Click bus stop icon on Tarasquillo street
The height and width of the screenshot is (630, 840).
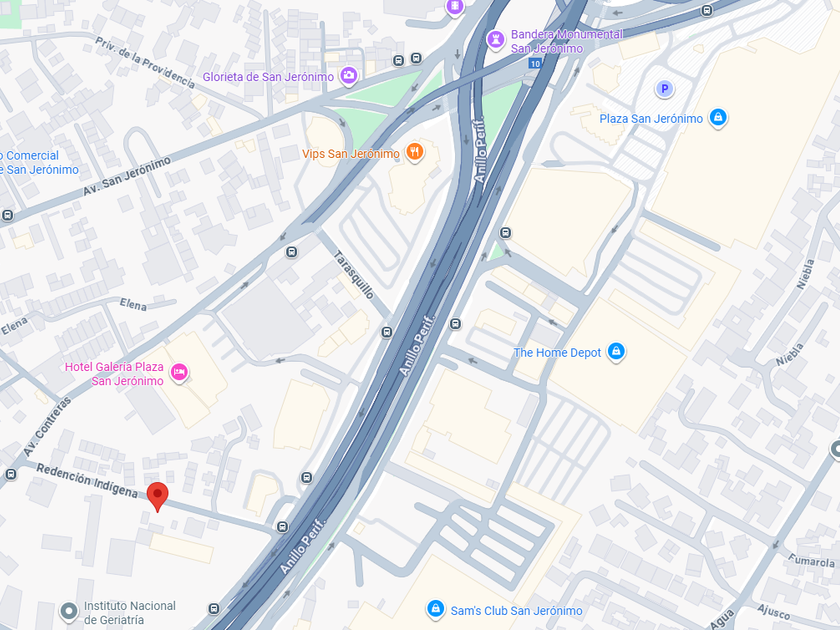point(387,332)
